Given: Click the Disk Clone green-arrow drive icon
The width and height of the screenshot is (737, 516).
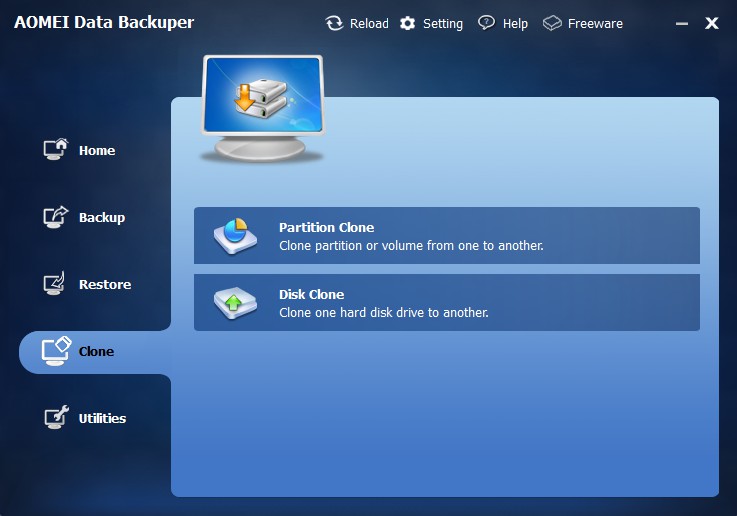Looking at the screenshot, I should click(x=235, y=303).
